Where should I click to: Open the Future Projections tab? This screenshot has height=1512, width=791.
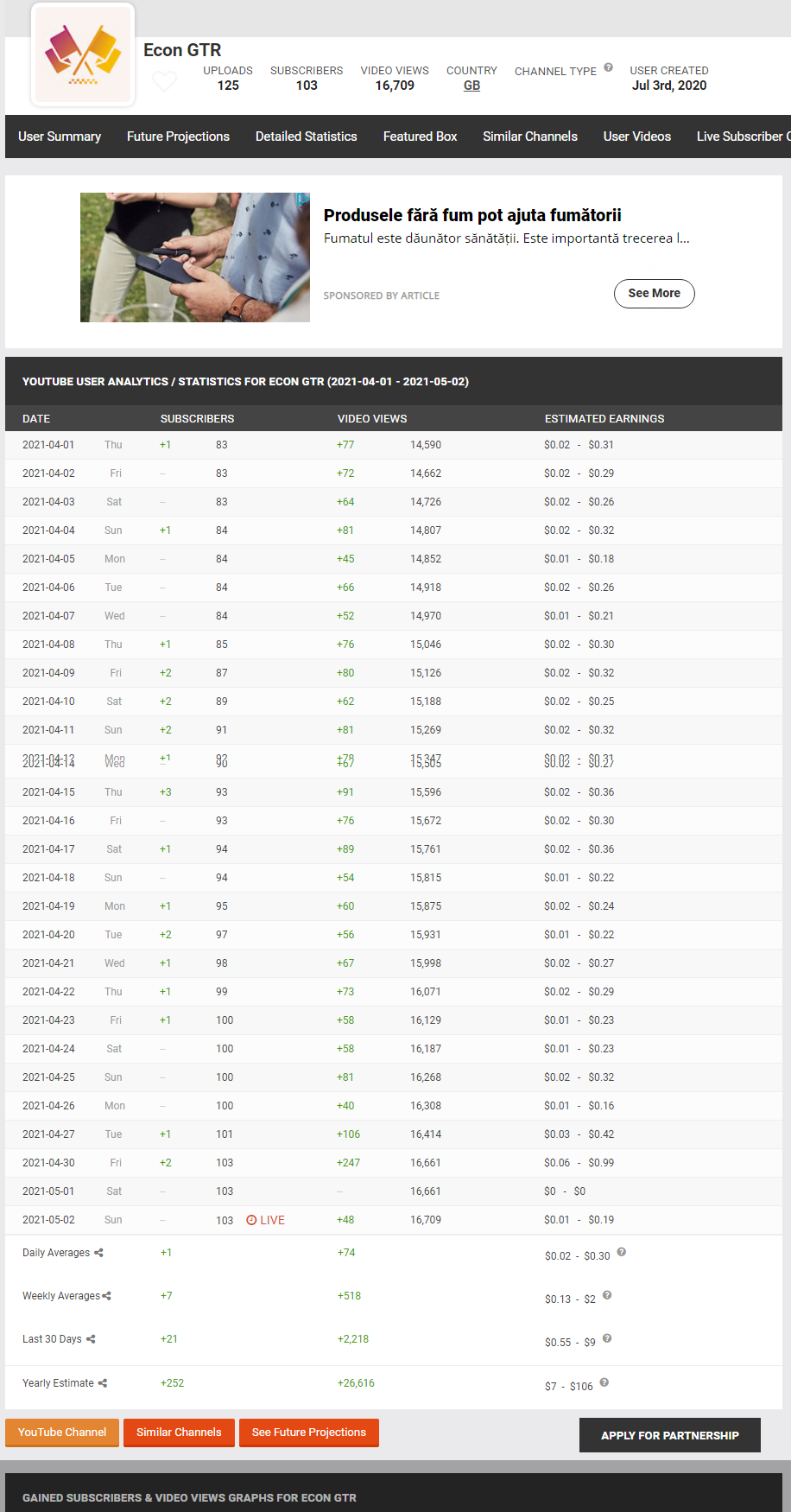(178, 137)
